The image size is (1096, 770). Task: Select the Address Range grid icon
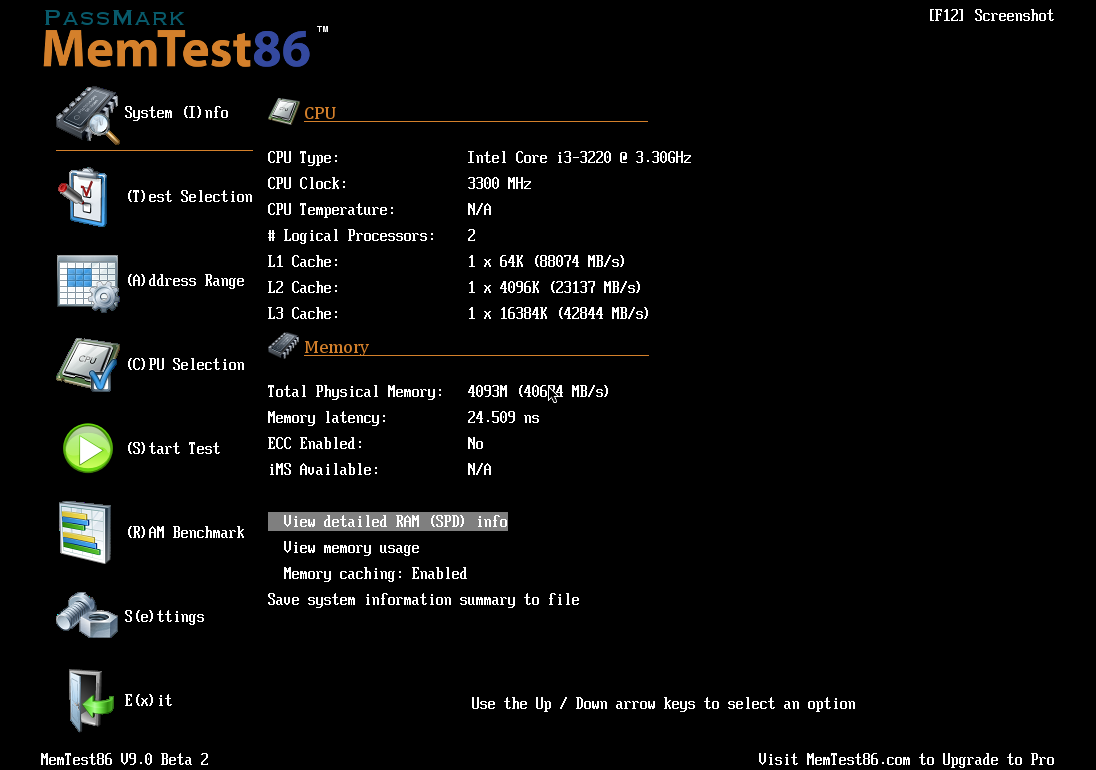pyautogui.click(x=87, y=282)
